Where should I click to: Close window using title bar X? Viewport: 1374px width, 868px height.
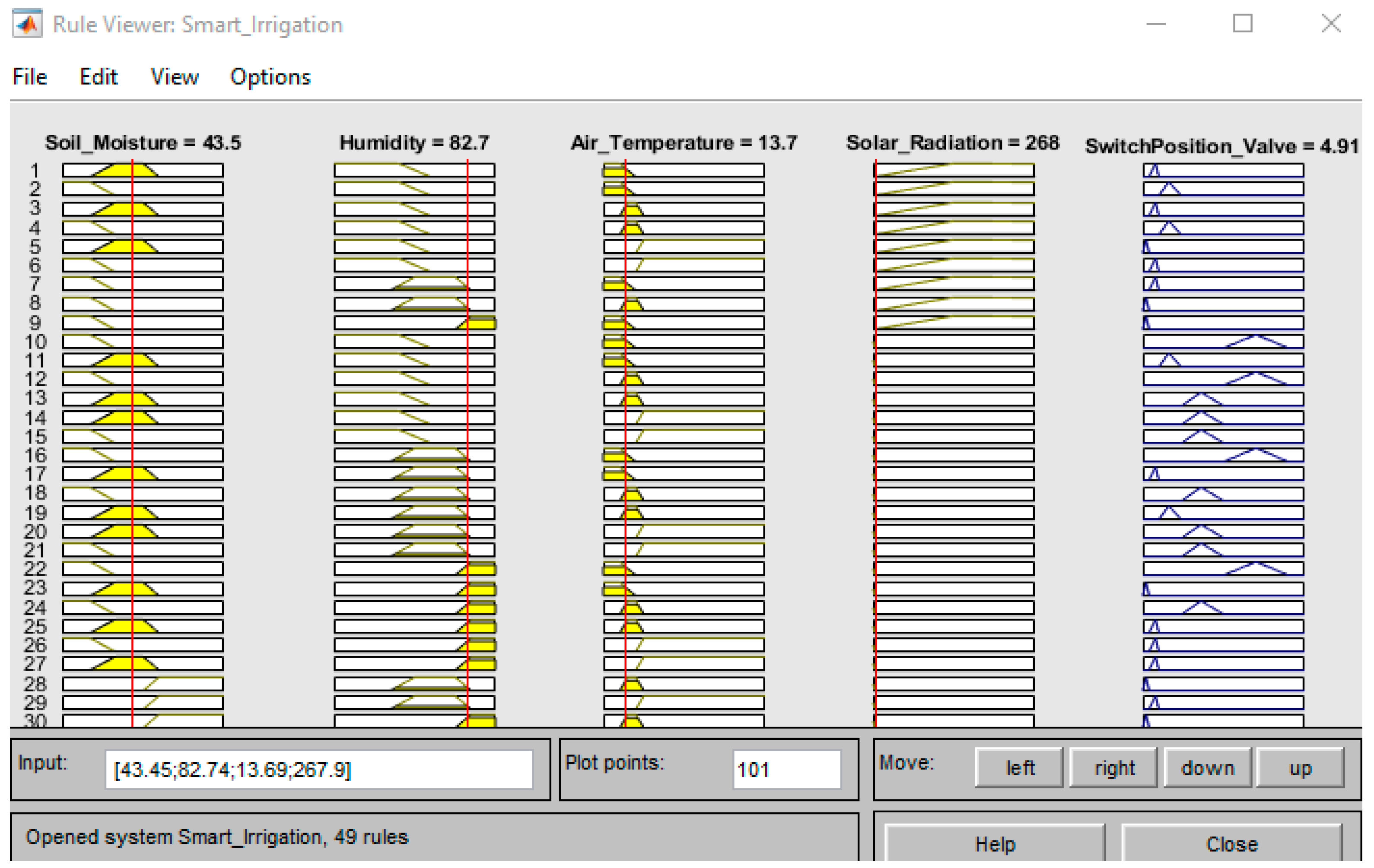click(1331, 23)
